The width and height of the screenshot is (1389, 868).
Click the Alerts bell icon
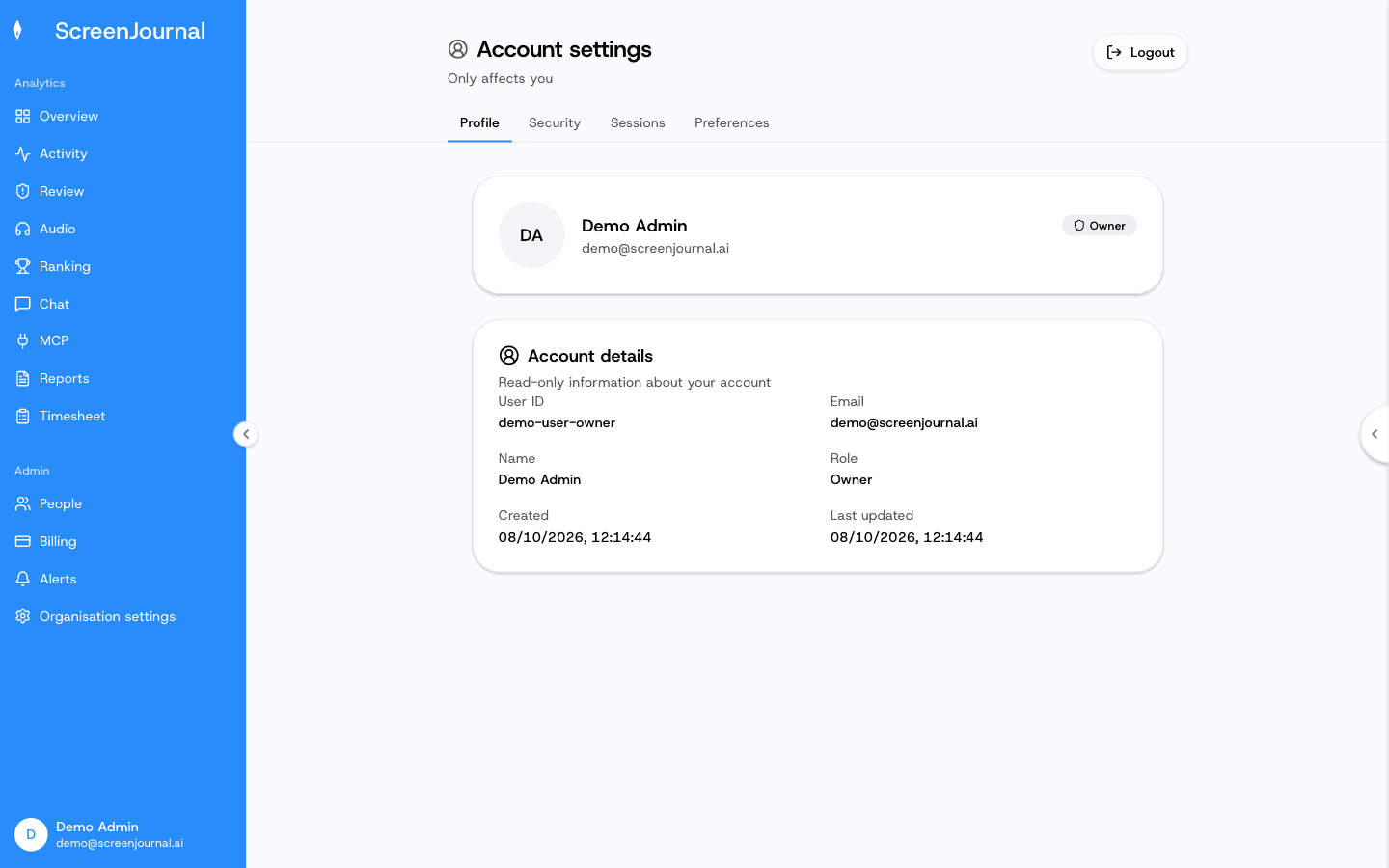(x=23, y=580)
